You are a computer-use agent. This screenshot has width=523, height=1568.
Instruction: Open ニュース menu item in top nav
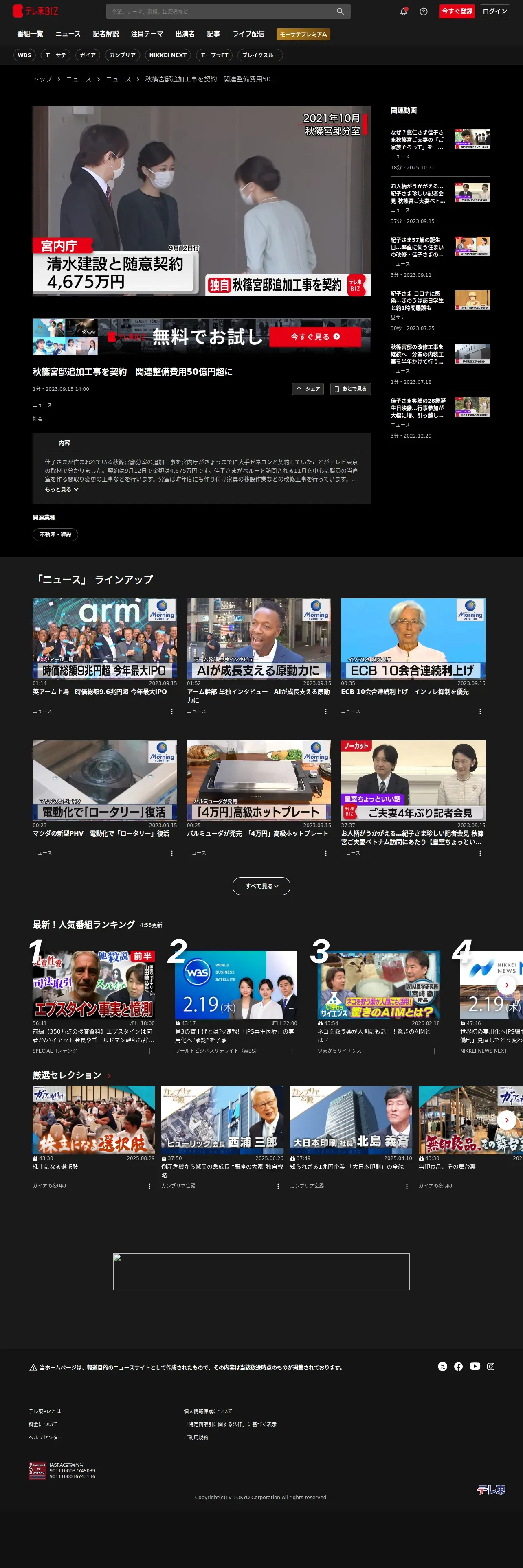[68, 34]
